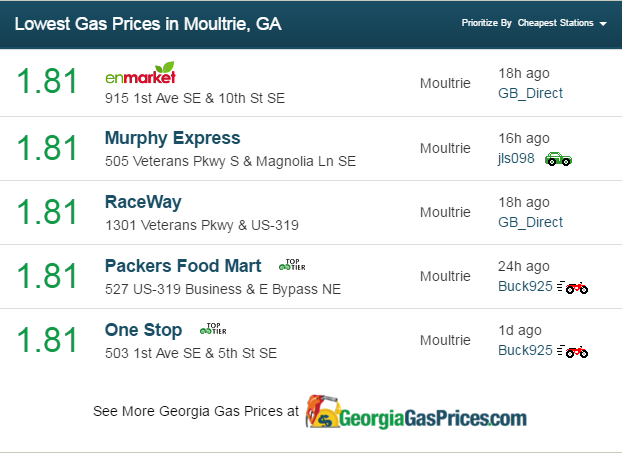Visit GeorgiaGasPrices.com text link
The image size is (622, 453).
[433, 418]
